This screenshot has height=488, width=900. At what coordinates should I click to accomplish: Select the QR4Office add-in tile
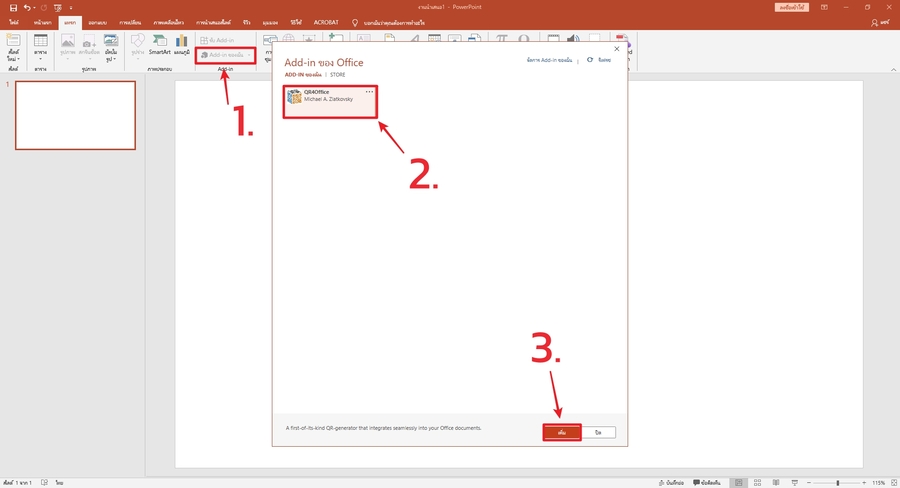(330, 102)
